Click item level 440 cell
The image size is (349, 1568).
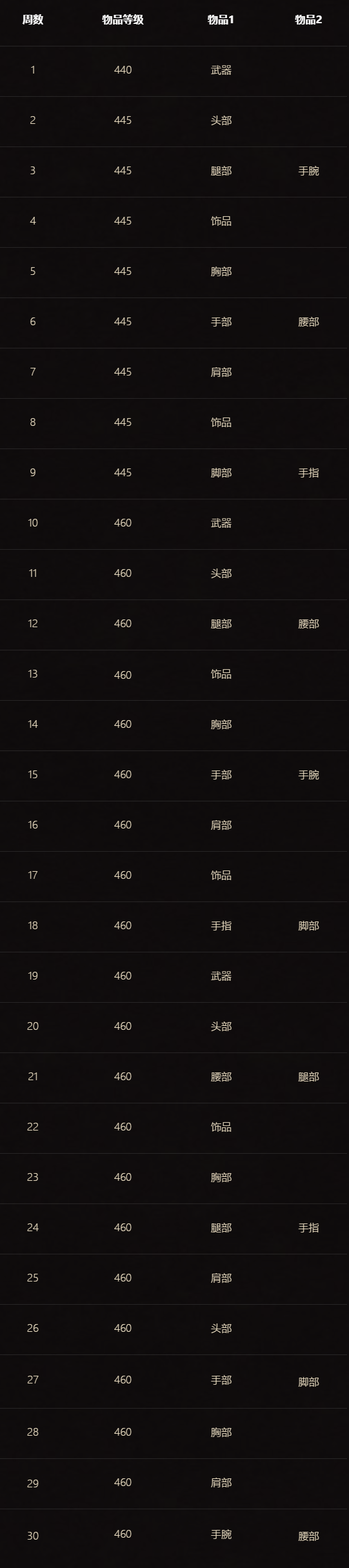tap(123, 70)
